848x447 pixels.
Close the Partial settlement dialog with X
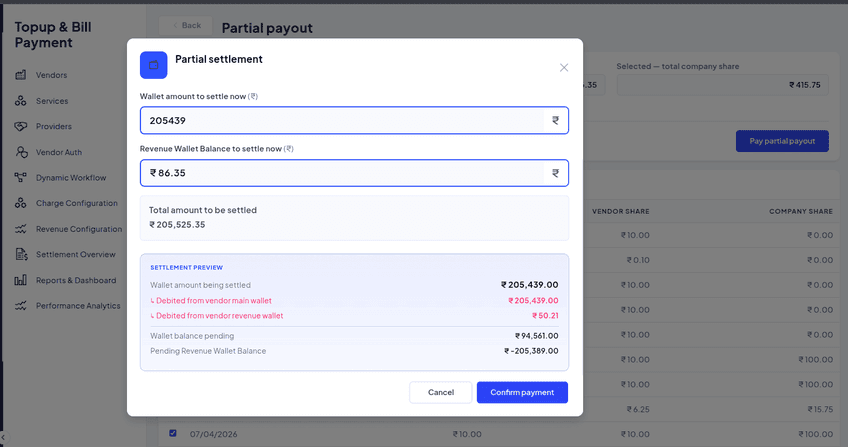(x=564, y=68)
